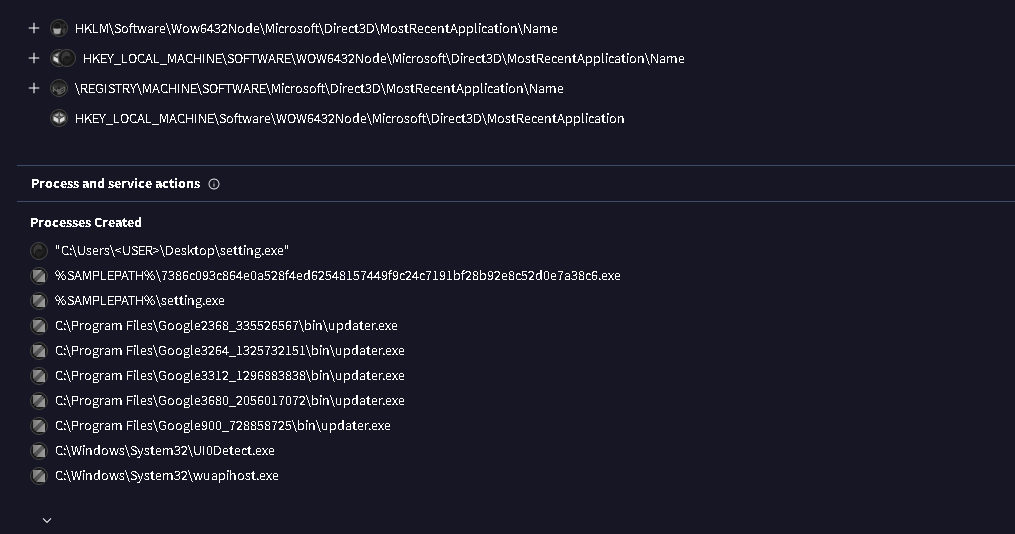Select the Google3264_1325732151 updater.exe process path
1015x534 pixels.
[229, 350]
